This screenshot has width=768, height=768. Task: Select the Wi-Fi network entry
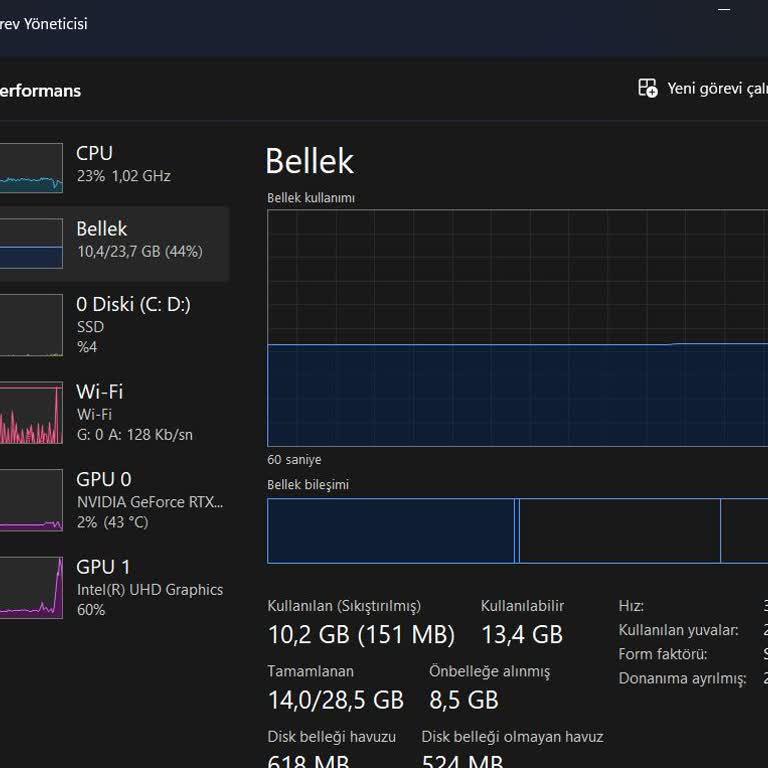tap(114, 412)
